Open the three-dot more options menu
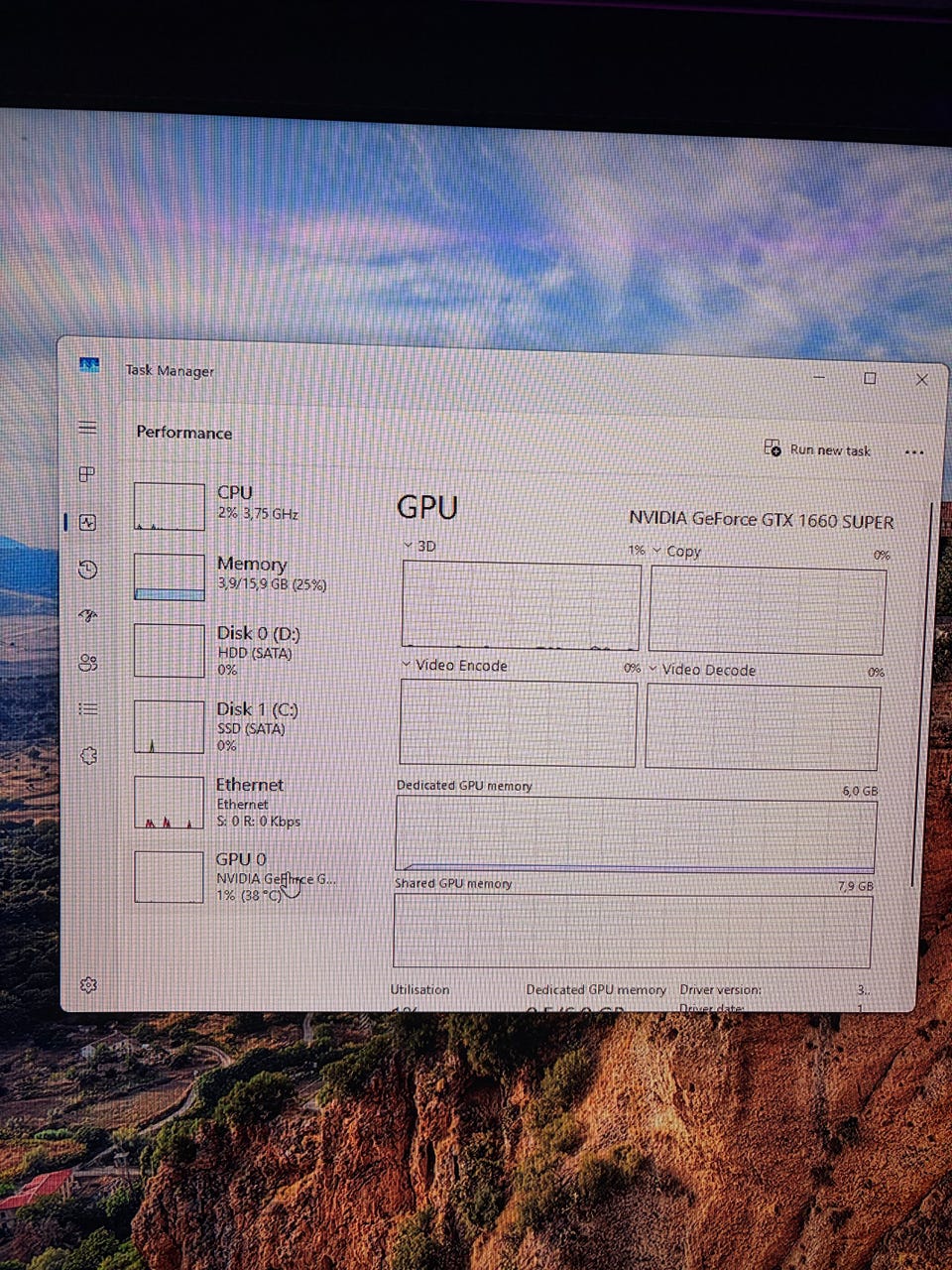Viewport: 952px width, 1270px height. 914,452
